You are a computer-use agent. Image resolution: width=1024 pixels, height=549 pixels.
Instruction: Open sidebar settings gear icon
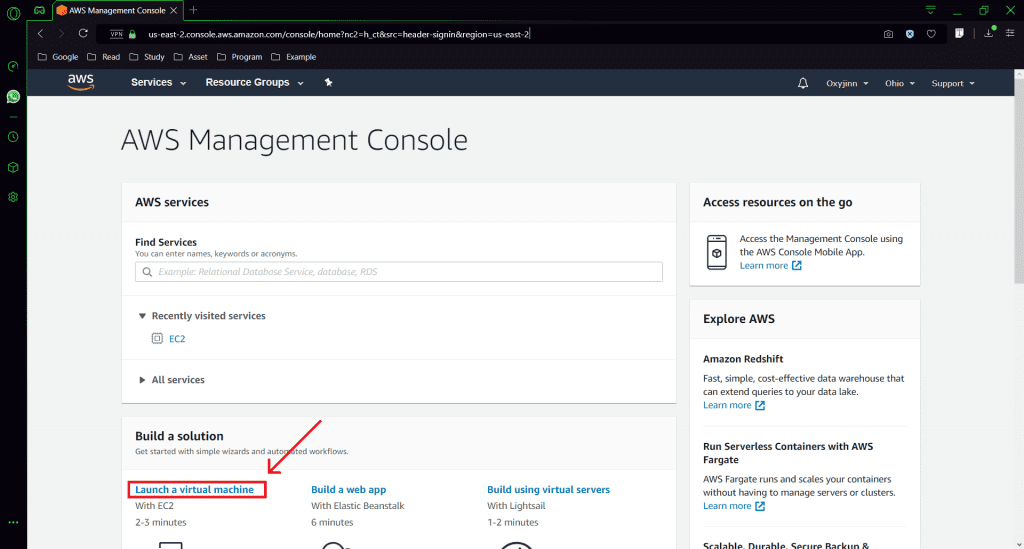point(13,197)
